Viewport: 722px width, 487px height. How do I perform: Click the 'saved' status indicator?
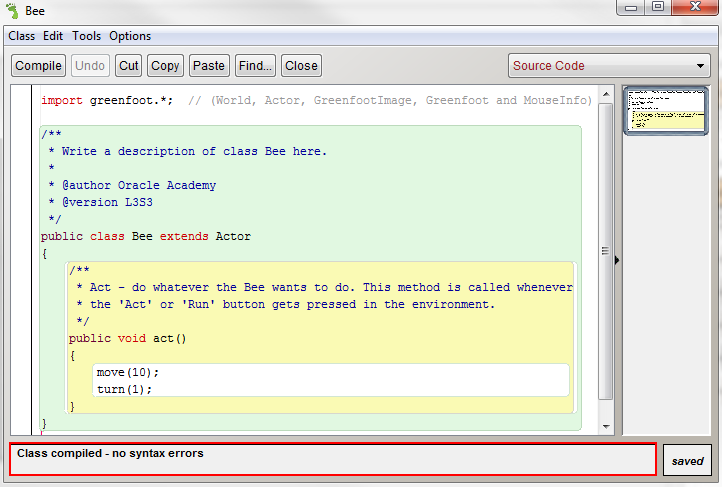[687, 461]
